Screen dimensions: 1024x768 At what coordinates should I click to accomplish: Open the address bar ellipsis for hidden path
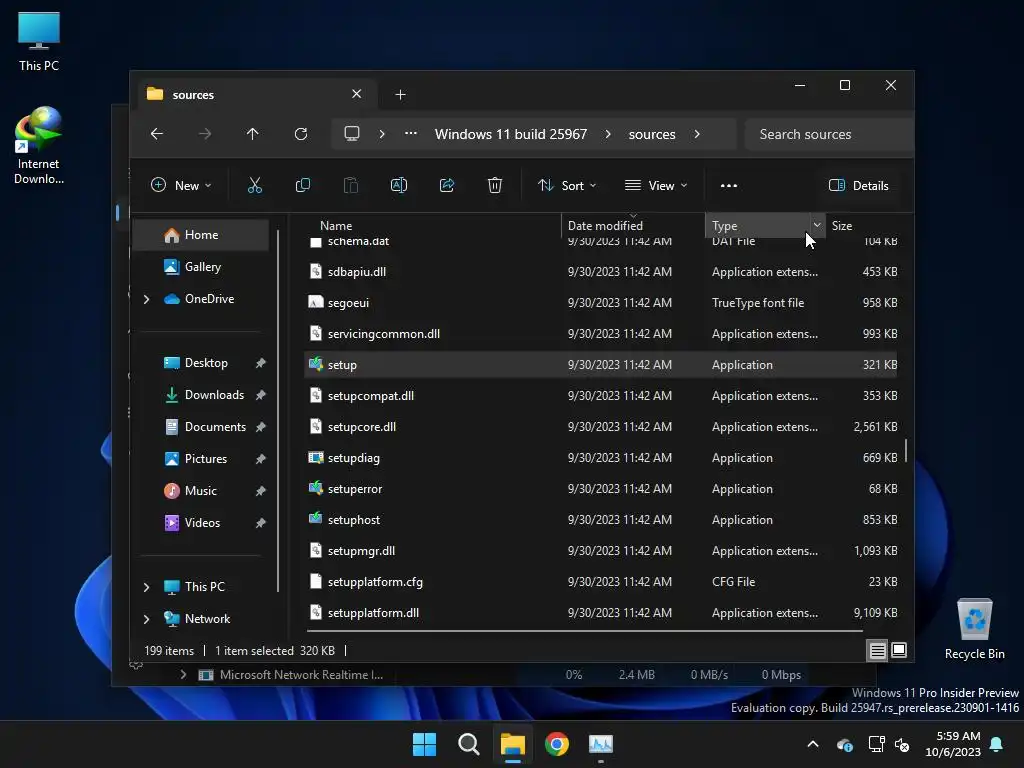tap(411, 133)
